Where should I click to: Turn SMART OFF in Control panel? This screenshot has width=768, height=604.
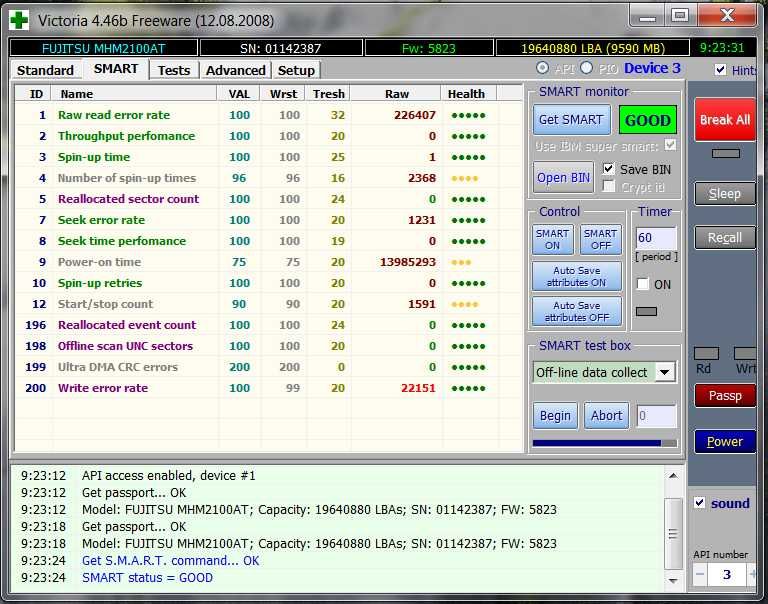point(600,240)
